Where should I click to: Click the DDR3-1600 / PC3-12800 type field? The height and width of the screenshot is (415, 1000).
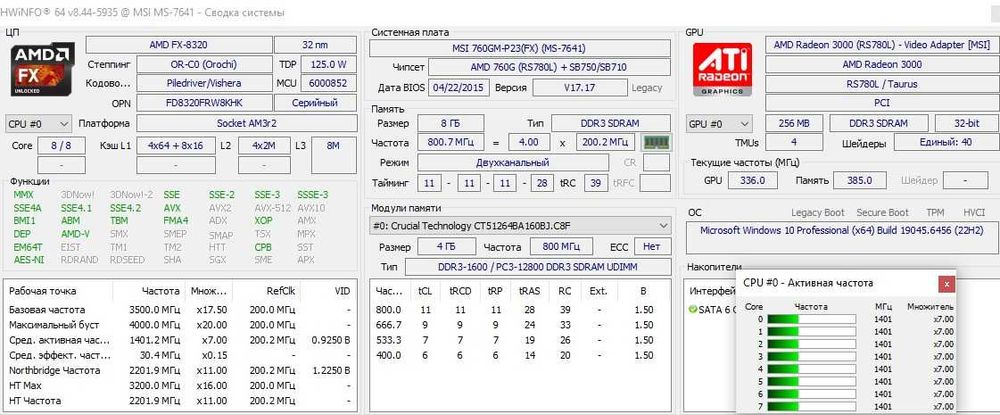(538, 266)
